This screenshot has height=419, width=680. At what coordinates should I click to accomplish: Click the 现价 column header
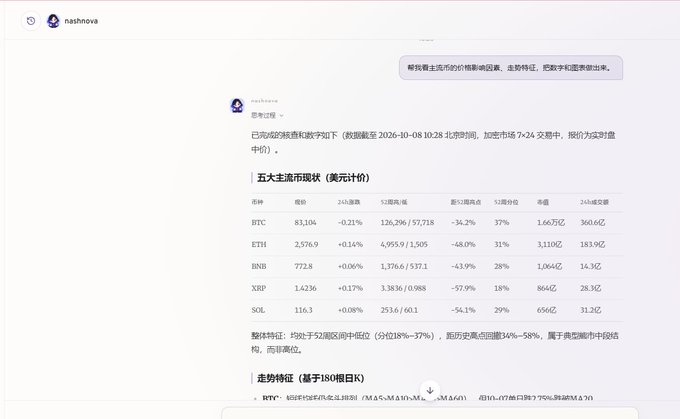click(301, 202)
